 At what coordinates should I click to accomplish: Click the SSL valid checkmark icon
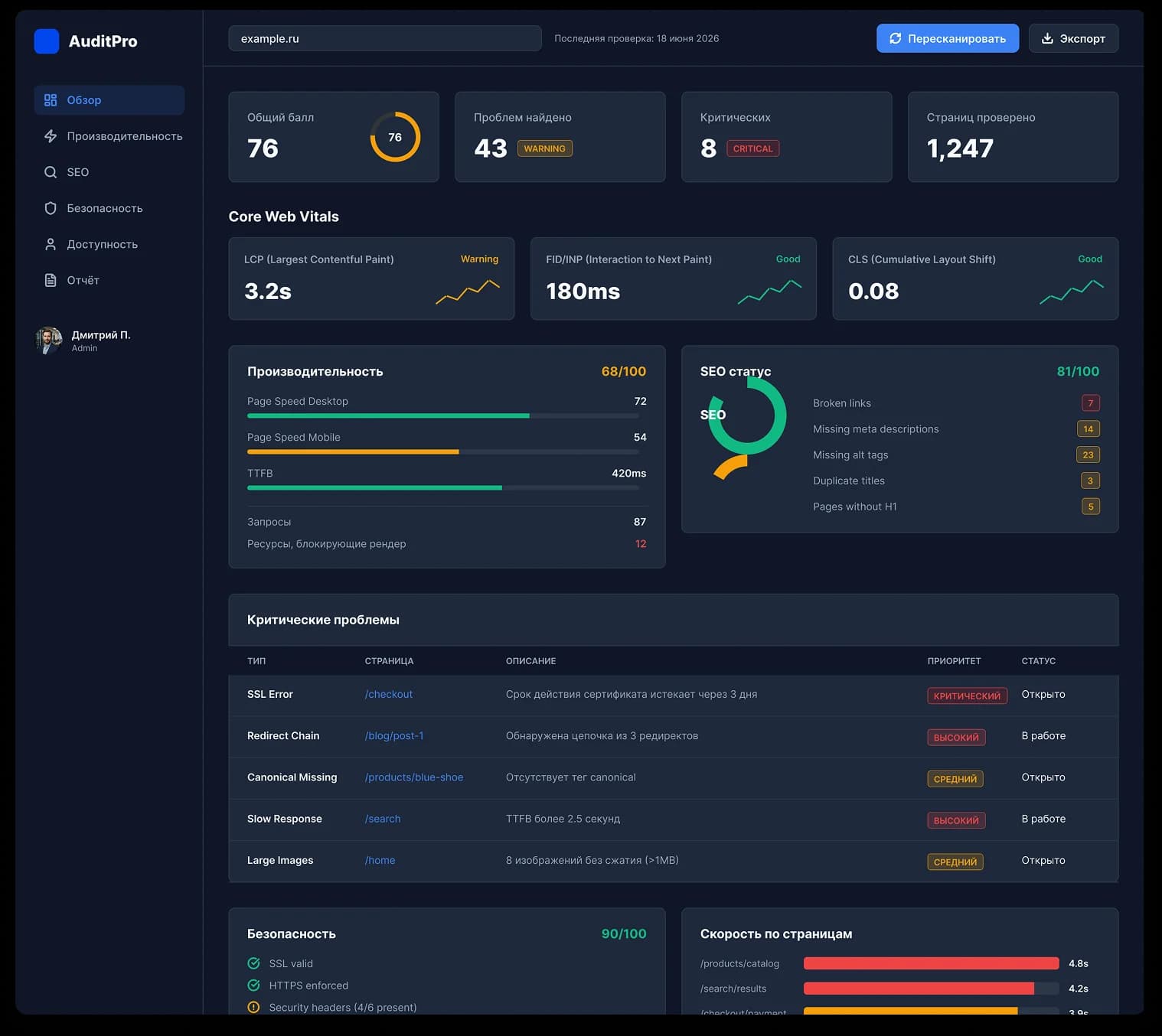pos(253,963)
